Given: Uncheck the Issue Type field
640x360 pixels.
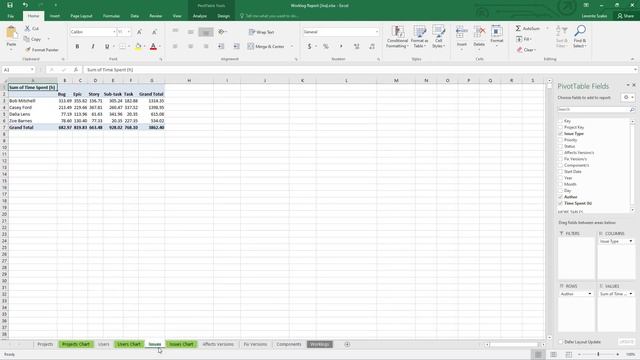Looking at the screenshot, I should pyautogui.click(x=560, y=134).
